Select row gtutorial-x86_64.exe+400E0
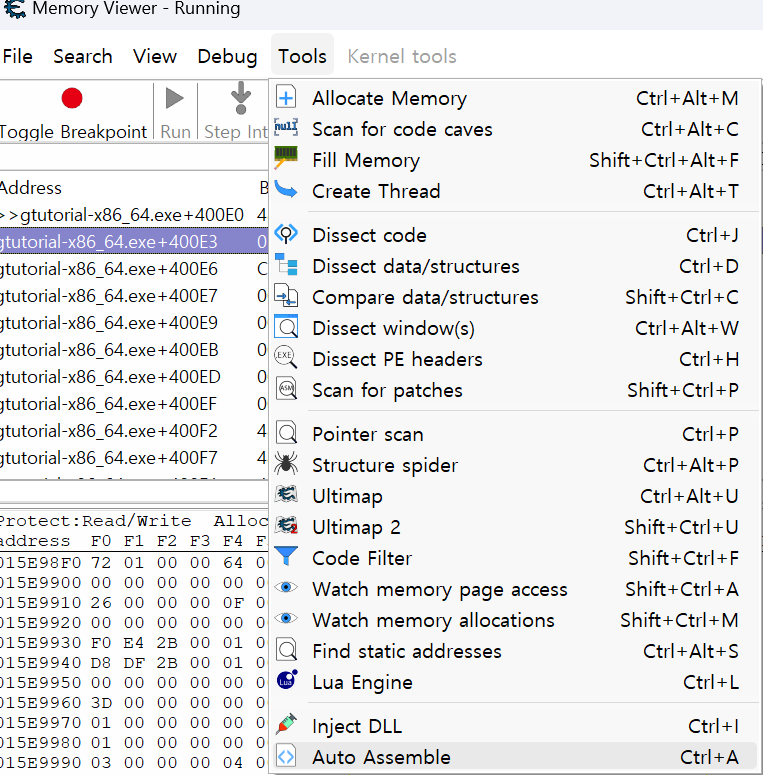The image size is (763, 775). (x=133, y=215)
